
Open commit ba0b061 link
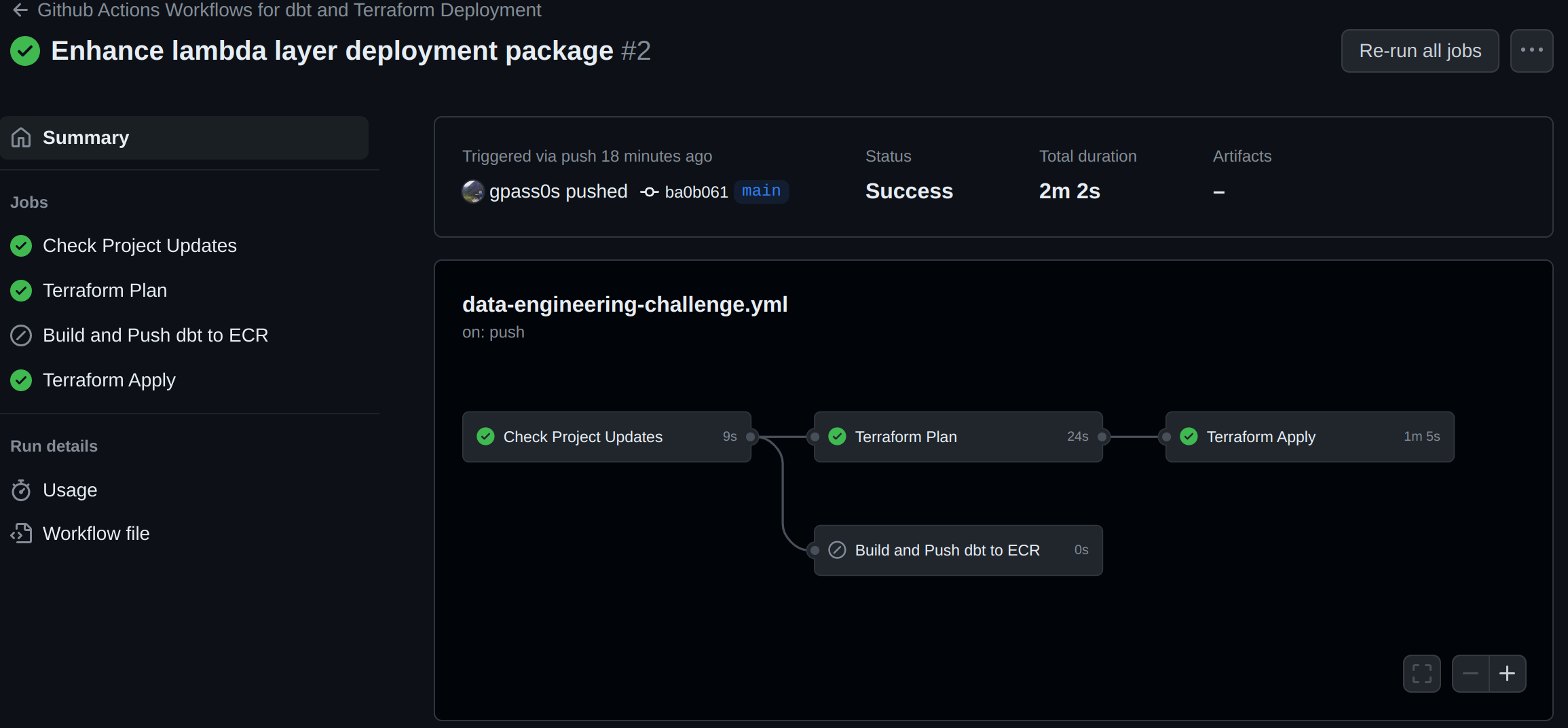point(696,192)
